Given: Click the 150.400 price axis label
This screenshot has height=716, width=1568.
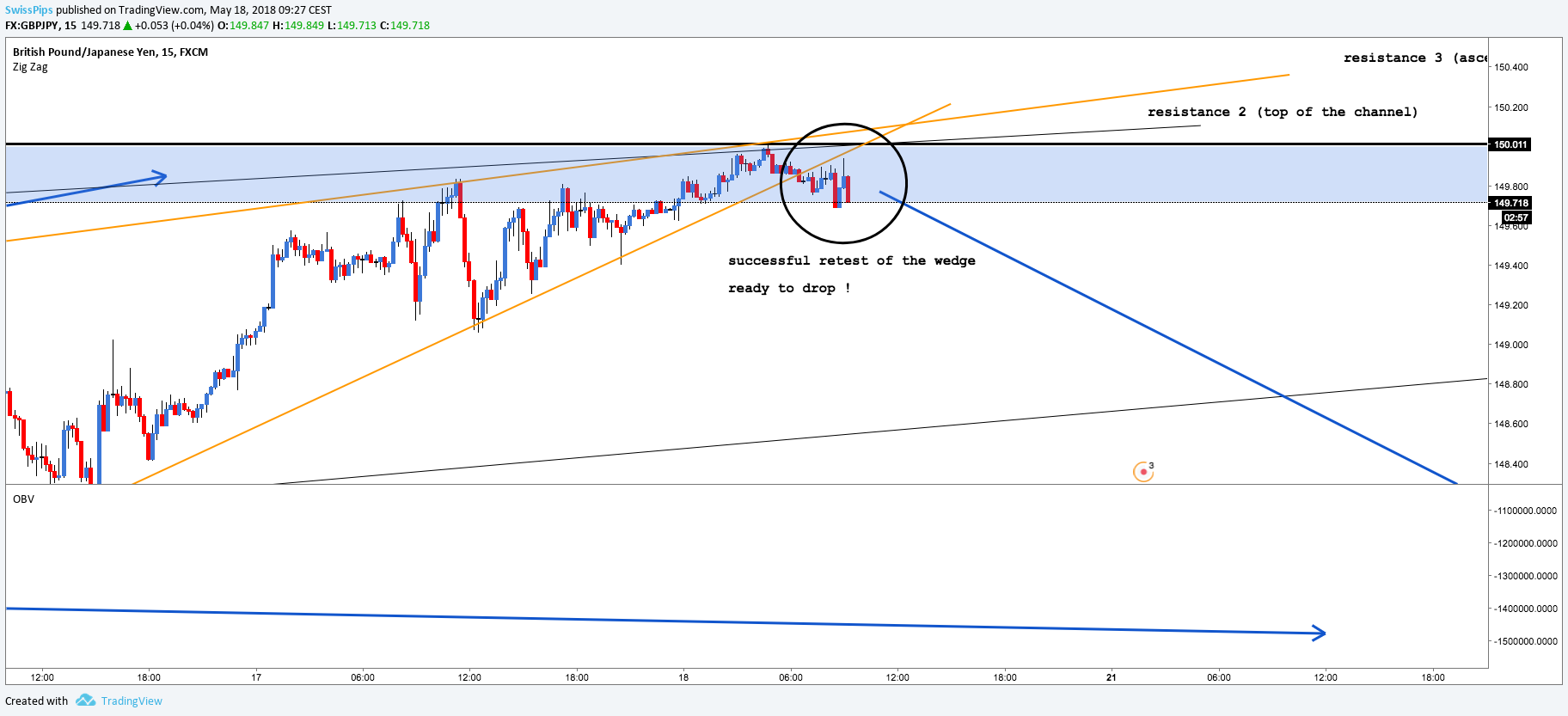Looking at the screenshot, I should click(x=1511, y=67).
